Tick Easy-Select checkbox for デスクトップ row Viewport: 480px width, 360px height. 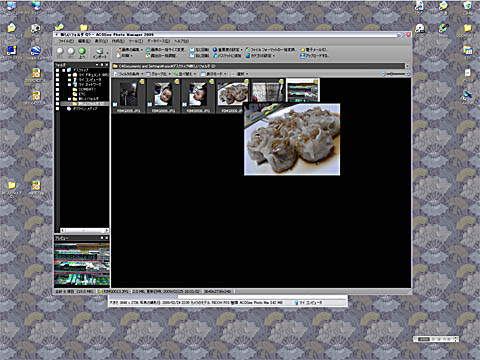click(x=58, y=70)
